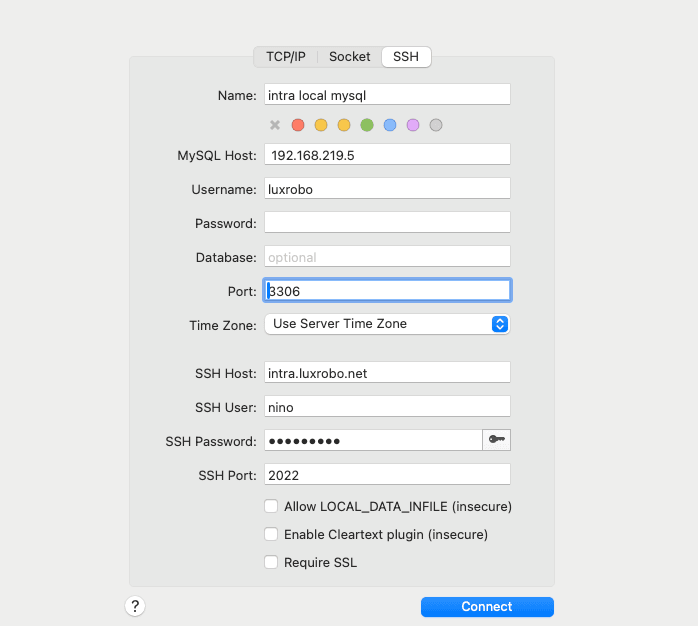Select the SSH connection tab
This screenshot has width=698, height=626.
(x=406, y=57)
